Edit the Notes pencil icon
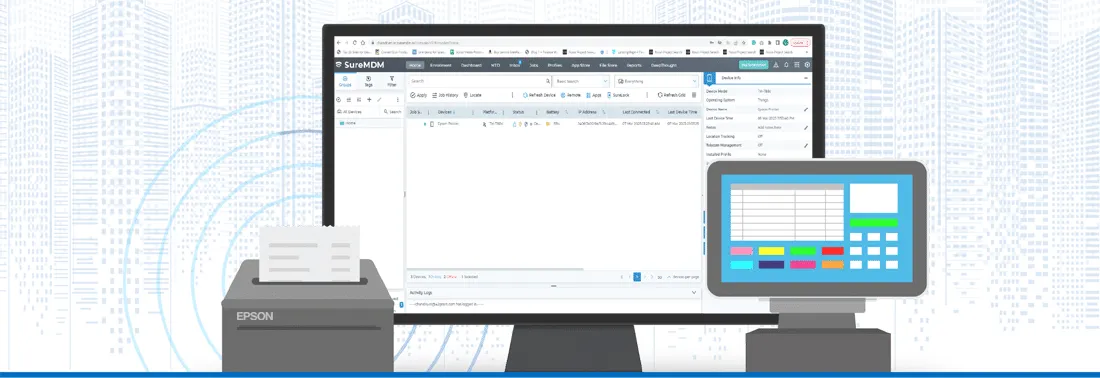Screen dimensions: 1100x378 pyautogui.click(x=805, y=128)
